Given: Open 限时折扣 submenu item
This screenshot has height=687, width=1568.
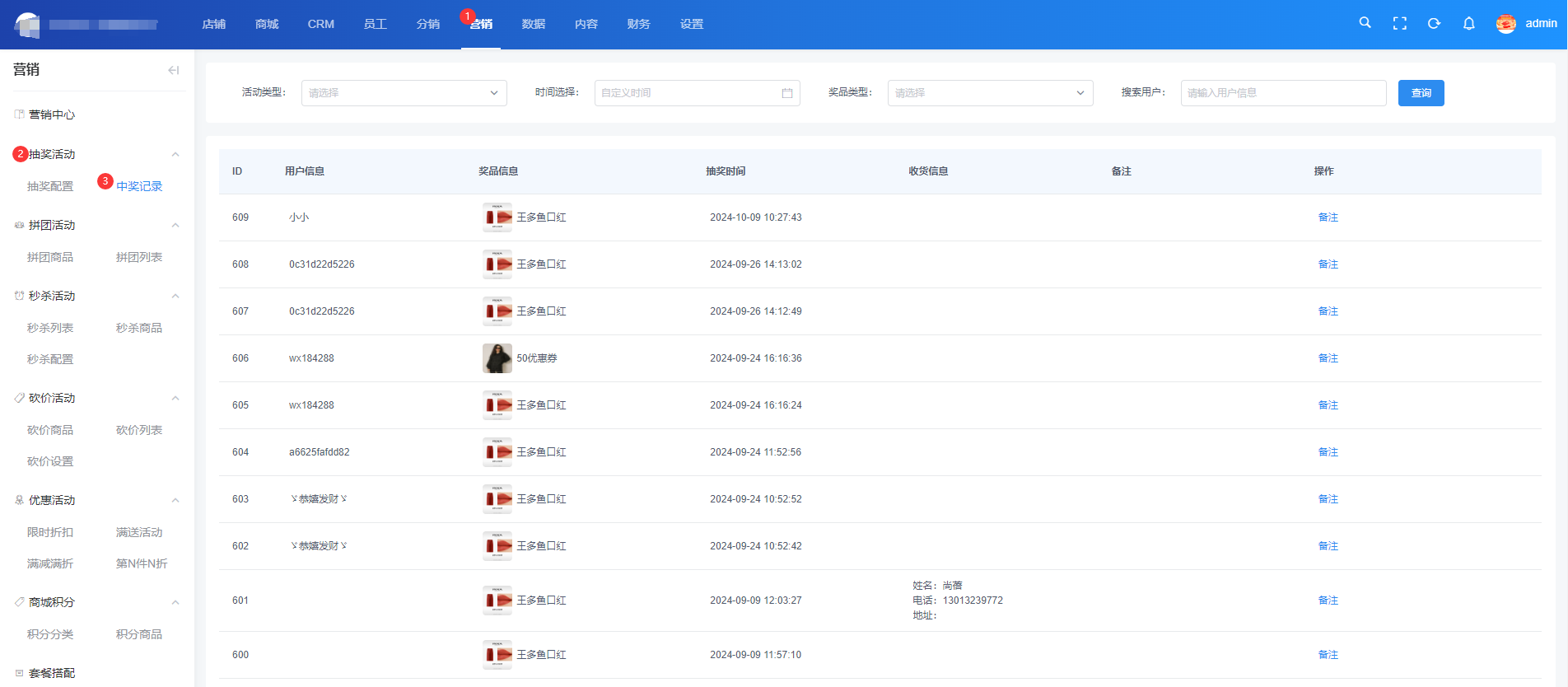Looking at the screenshot, I should [50, 532].
